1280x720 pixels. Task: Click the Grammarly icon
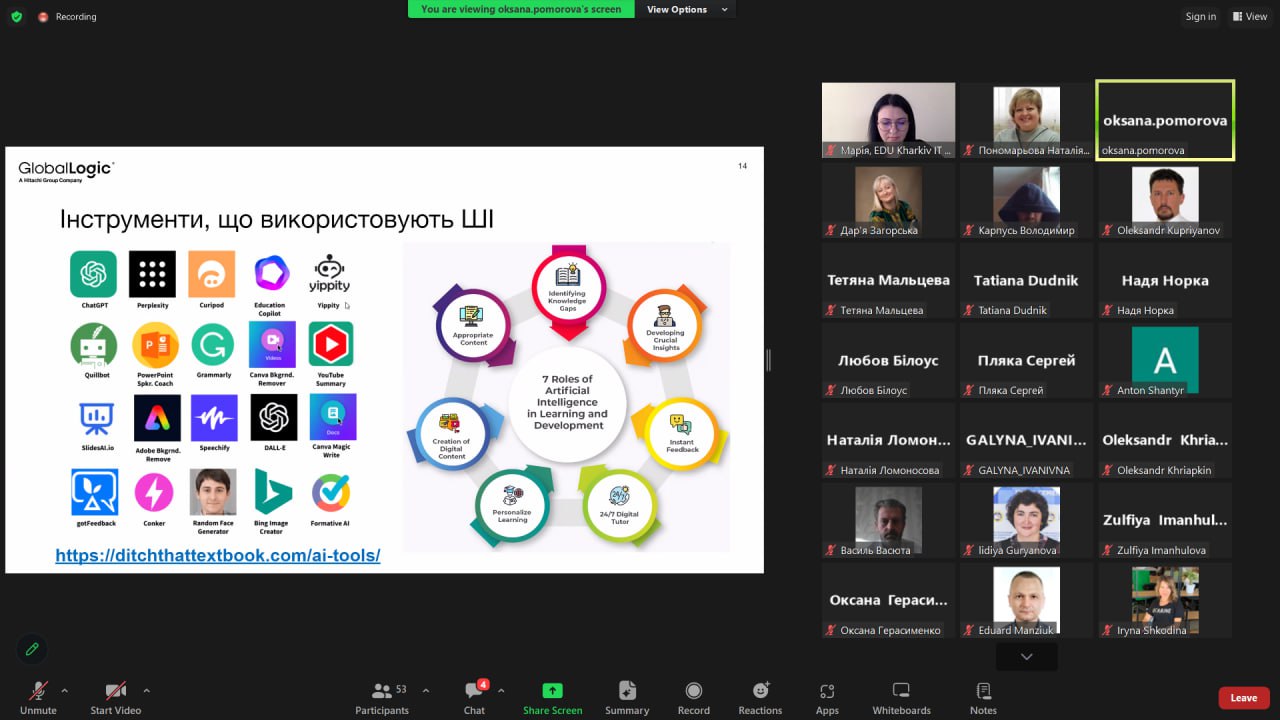[213, 345]
